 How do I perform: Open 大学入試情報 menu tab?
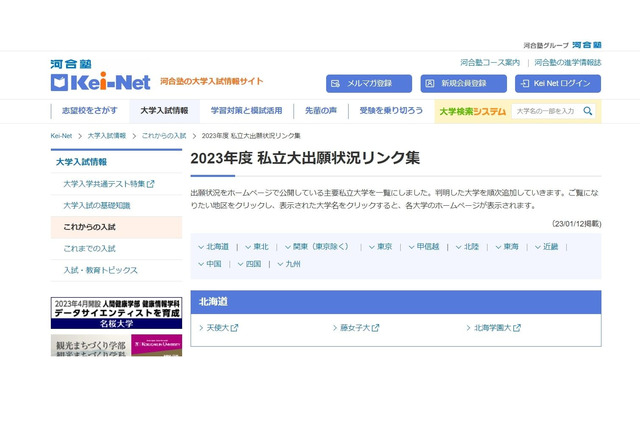[164, 111]
